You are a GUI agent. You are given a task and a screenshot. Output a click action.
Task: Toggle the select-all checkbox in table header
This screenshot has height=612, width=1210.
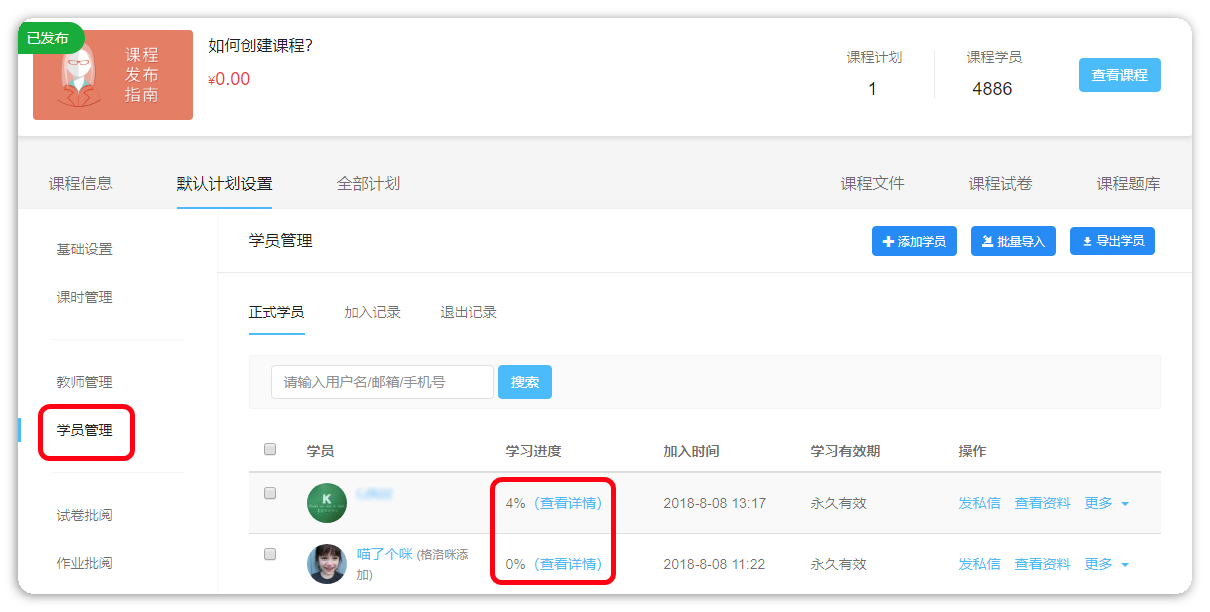tap(270, 450)
